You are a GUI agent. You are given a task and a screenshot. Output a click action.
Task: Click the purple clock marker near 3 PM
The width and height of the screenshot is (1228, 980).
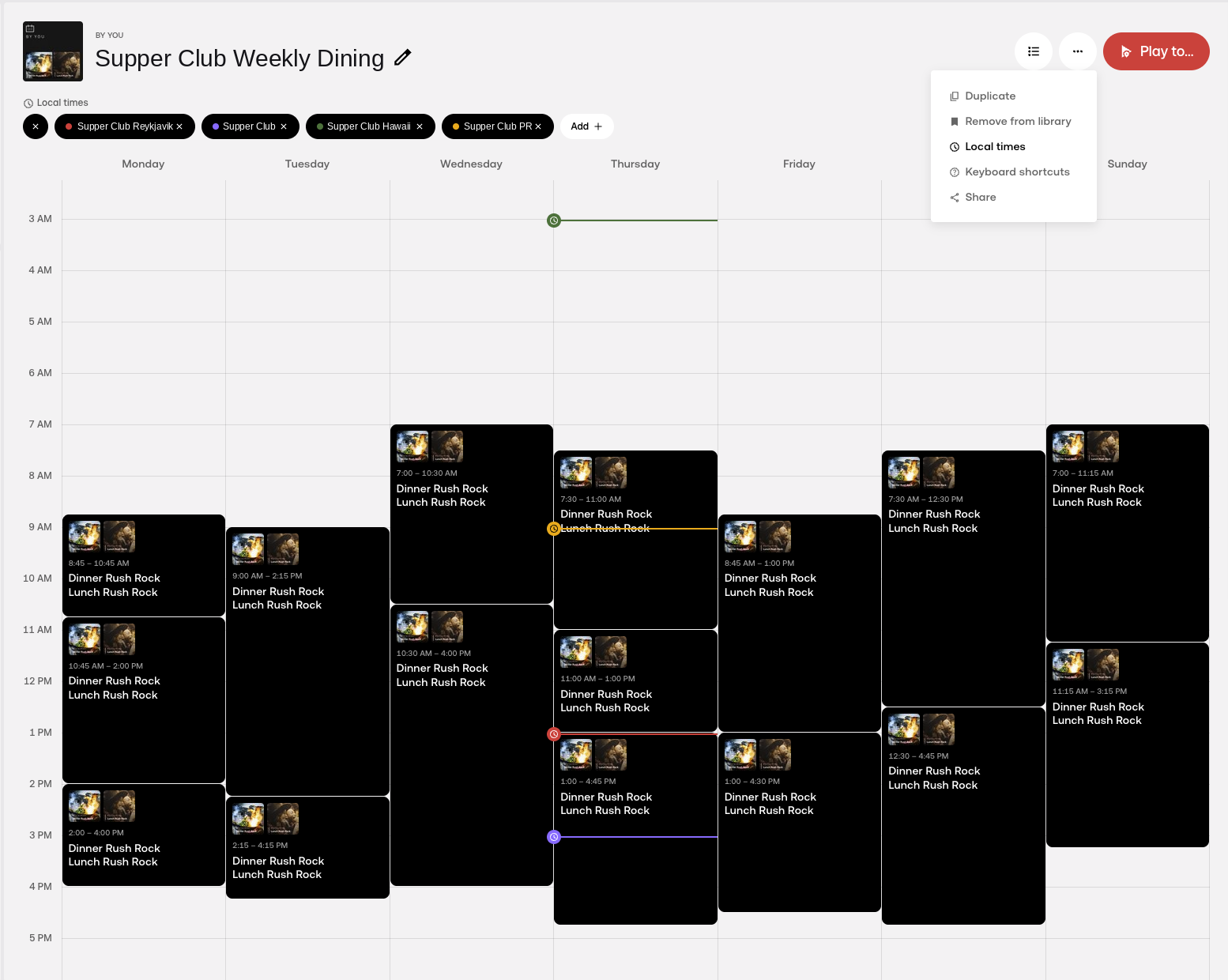tap(554, 837)
